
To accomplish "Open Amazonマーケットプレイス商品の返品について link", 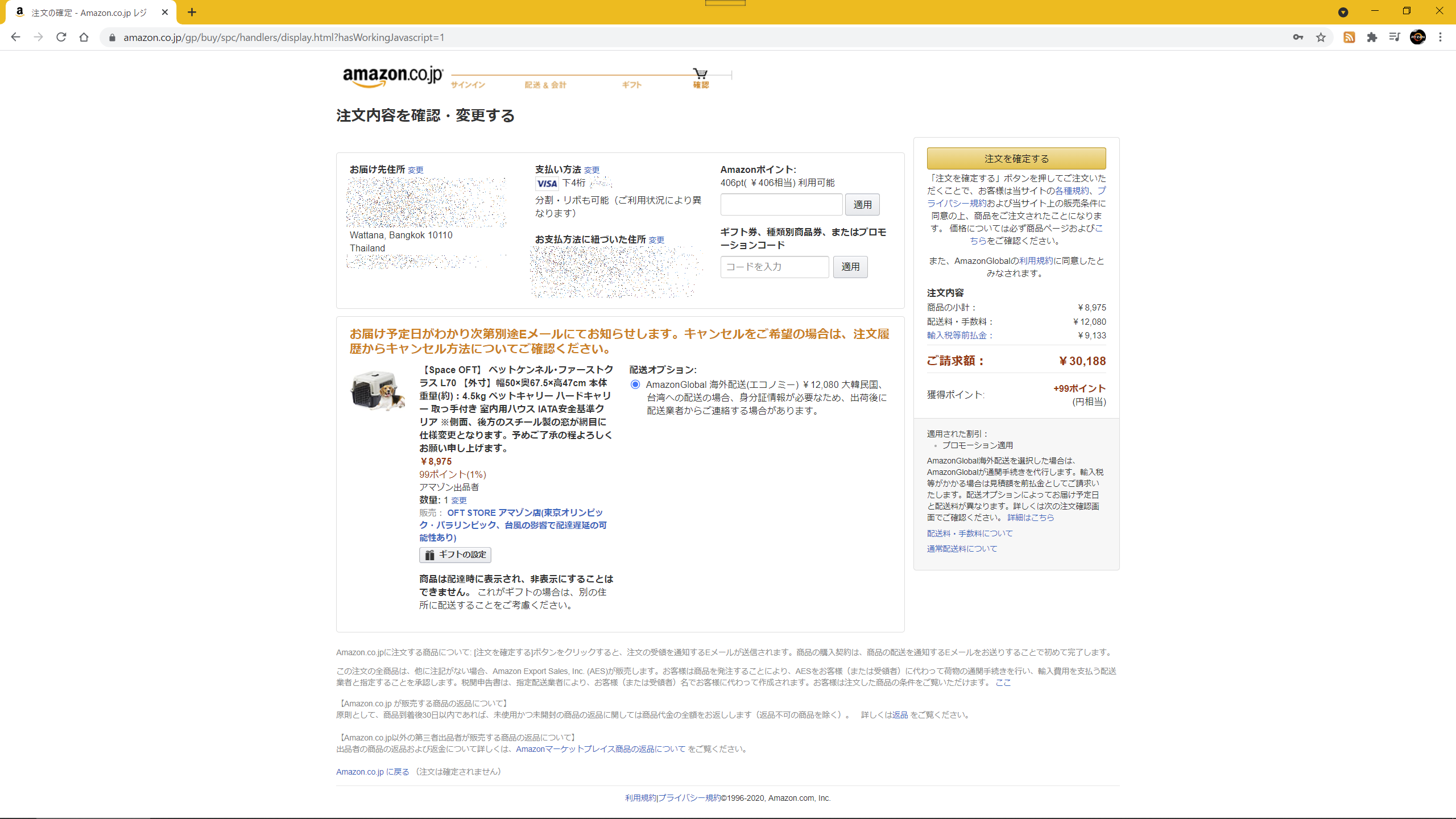I will 601,749.
